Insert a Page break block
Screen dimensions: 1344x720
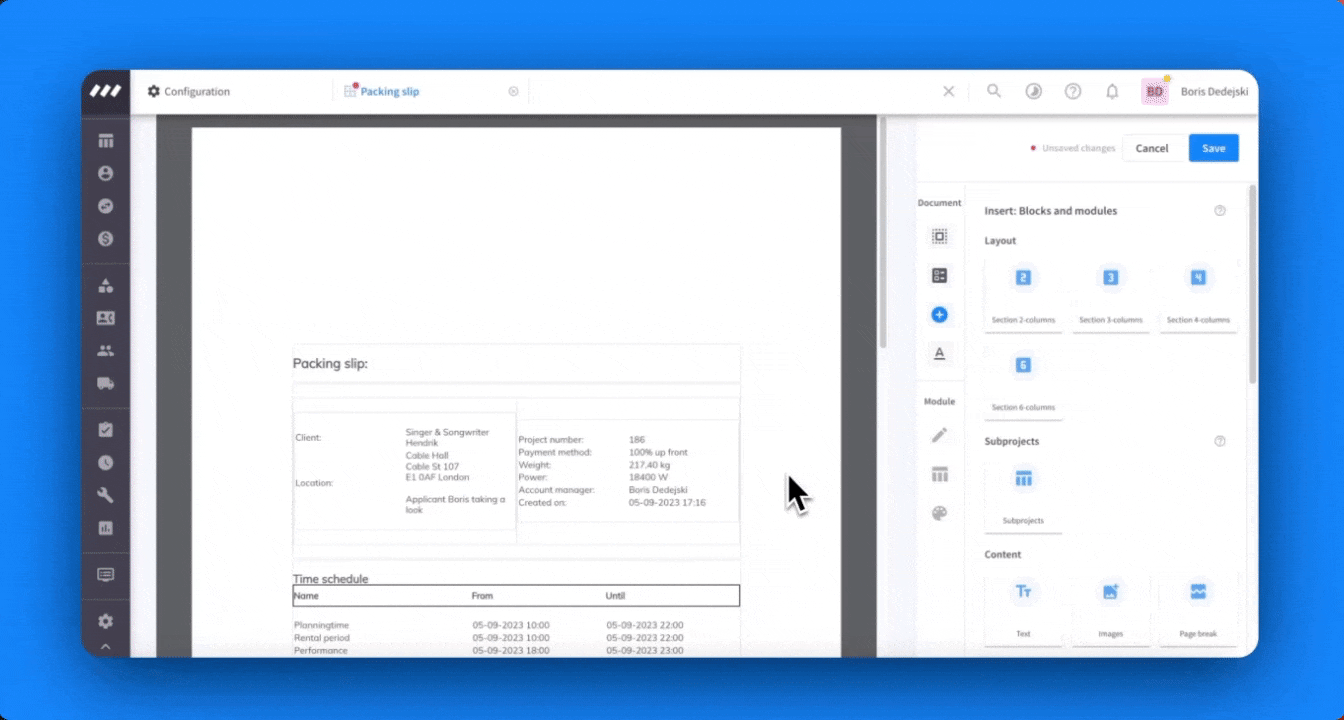click(1198, 609)
